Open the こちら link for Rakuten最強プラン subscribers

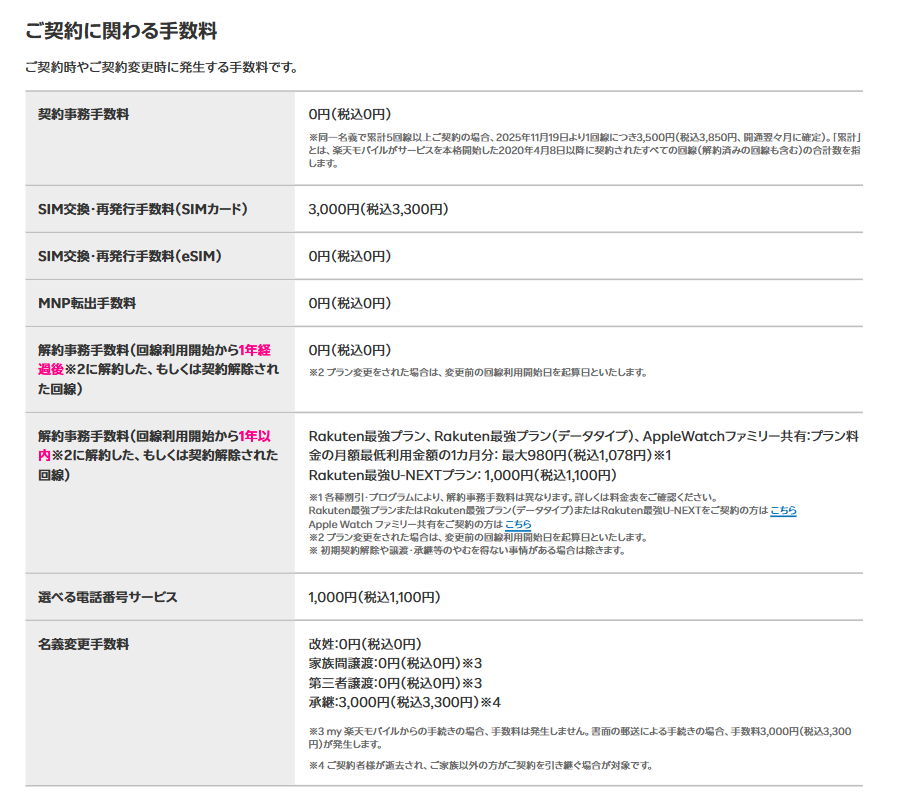click(x=783, y=510)
